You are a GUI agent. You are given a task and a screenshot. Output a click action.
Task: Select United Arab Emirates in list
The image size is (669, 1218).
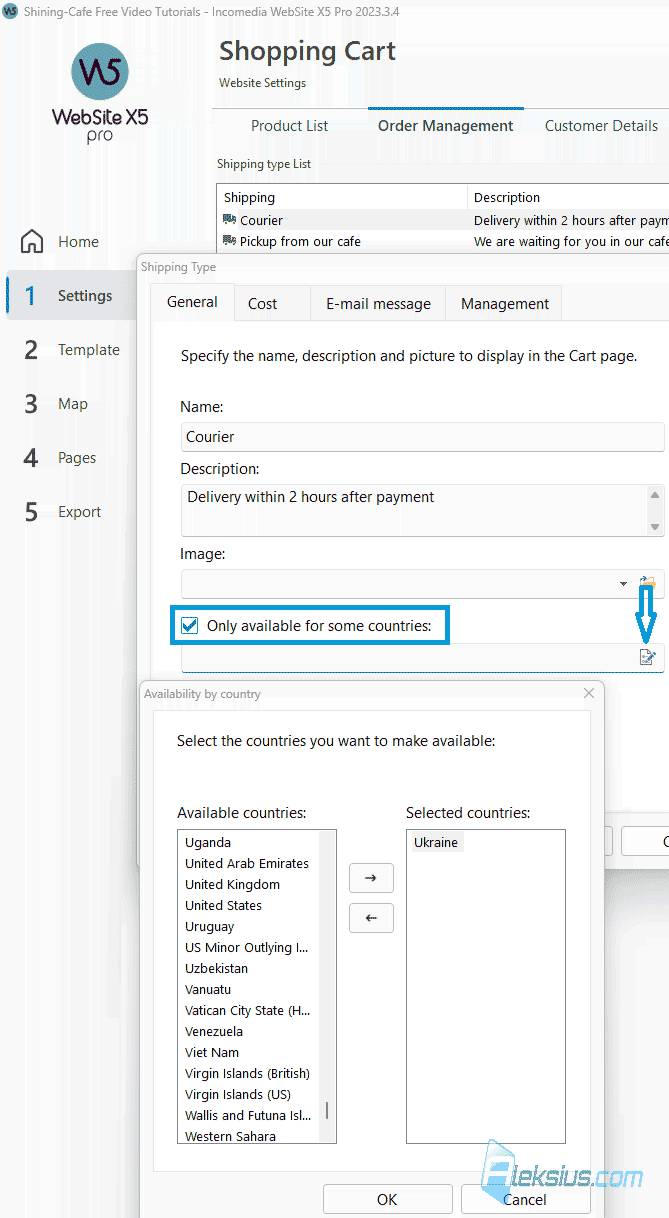coord(247,864)
